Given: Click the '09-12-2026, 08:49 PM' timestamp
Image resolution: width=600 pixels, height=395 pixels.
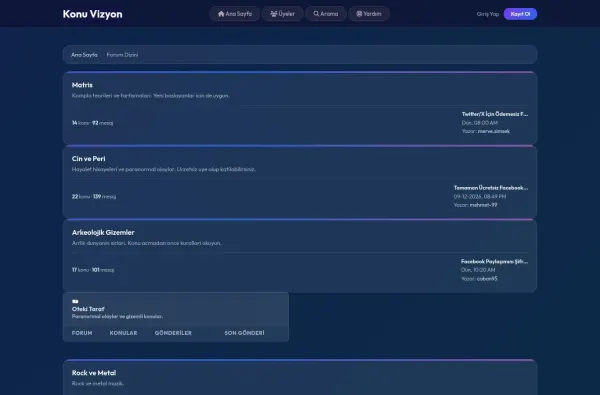Looking at the screenshot, I should [x=480, y=196].
